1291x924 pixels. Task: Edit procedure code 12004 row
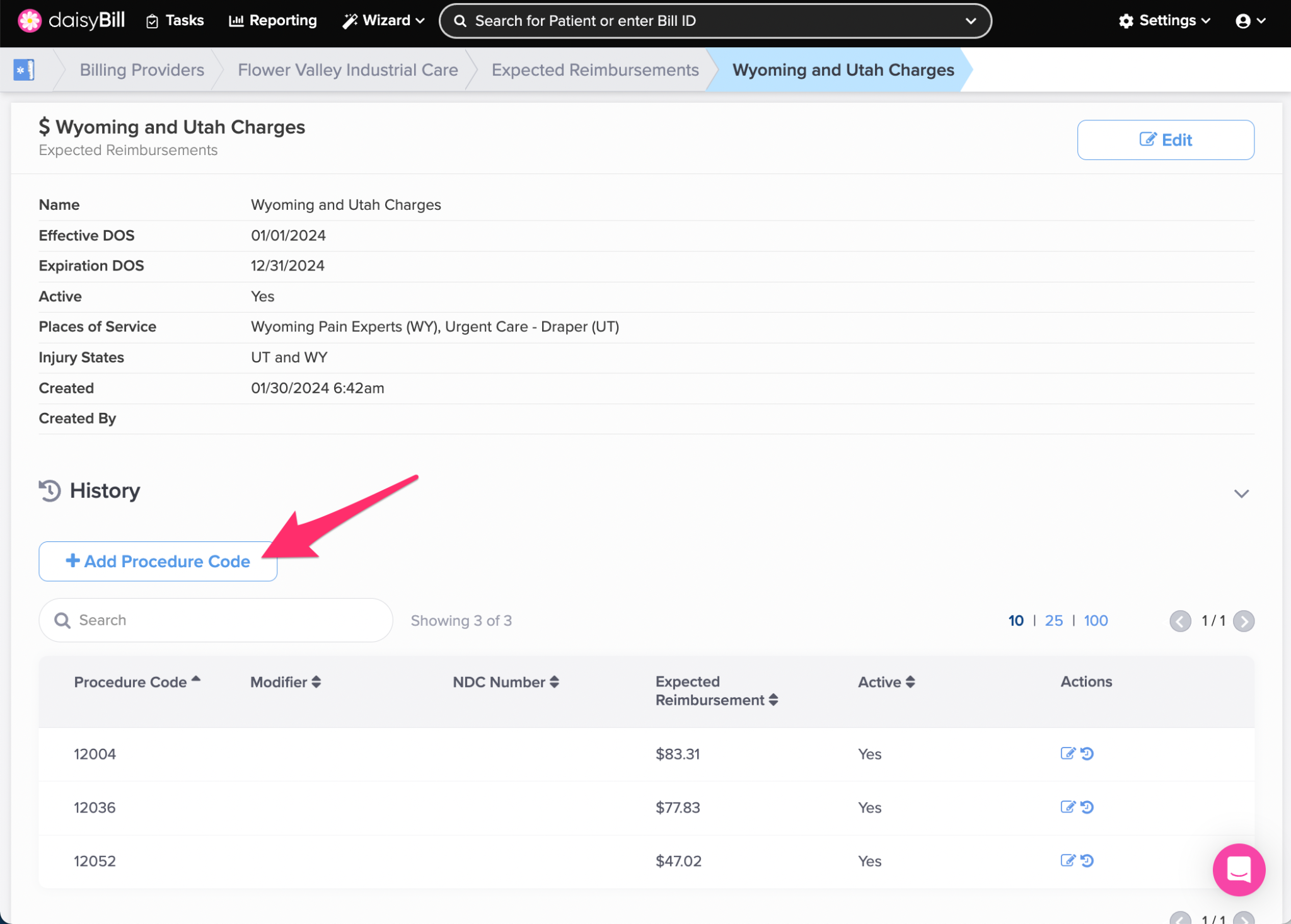point(1067,753)
